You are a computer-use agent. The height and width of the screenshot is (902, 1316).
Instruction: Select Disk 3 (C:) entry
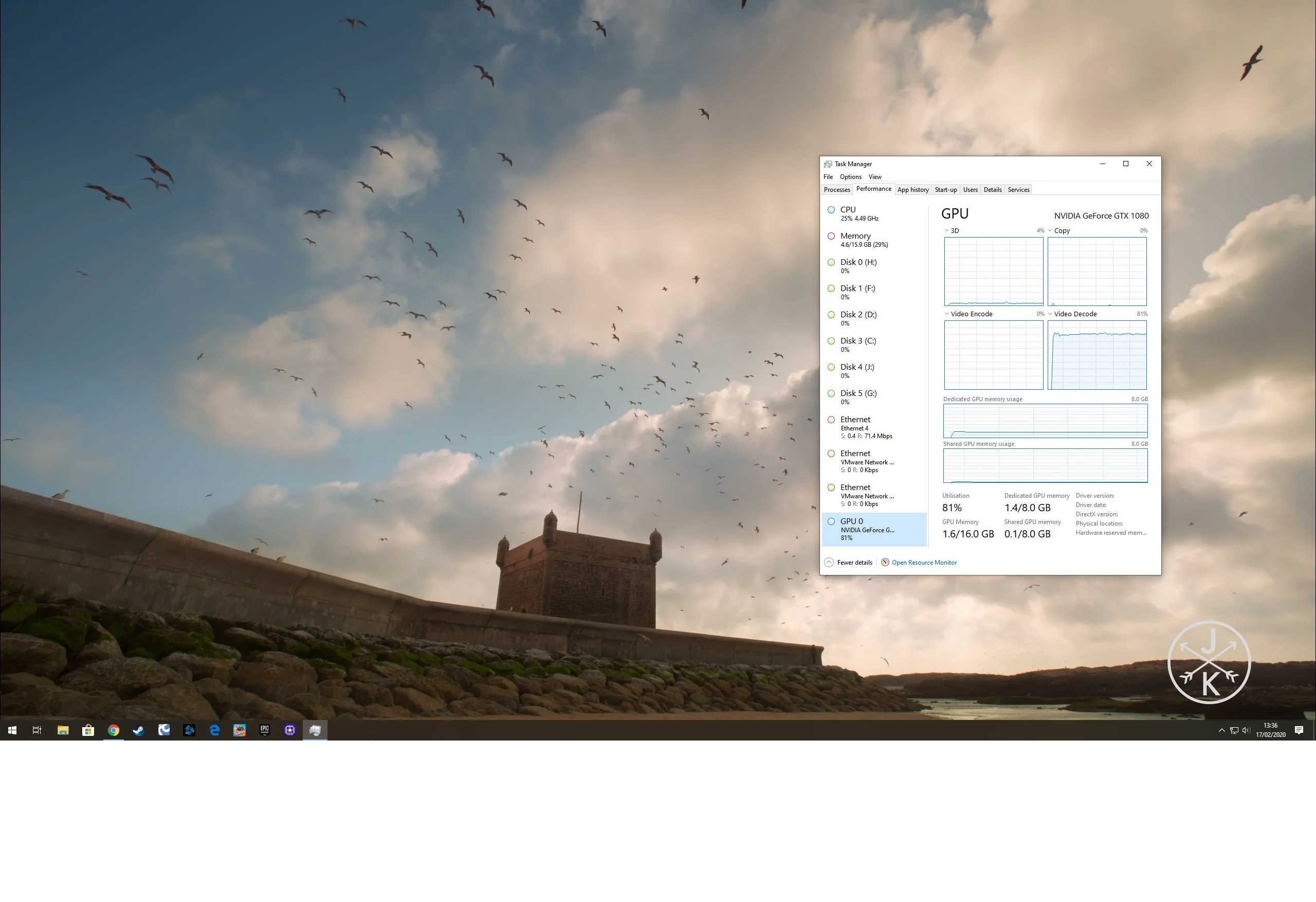[x=874, y=345]
